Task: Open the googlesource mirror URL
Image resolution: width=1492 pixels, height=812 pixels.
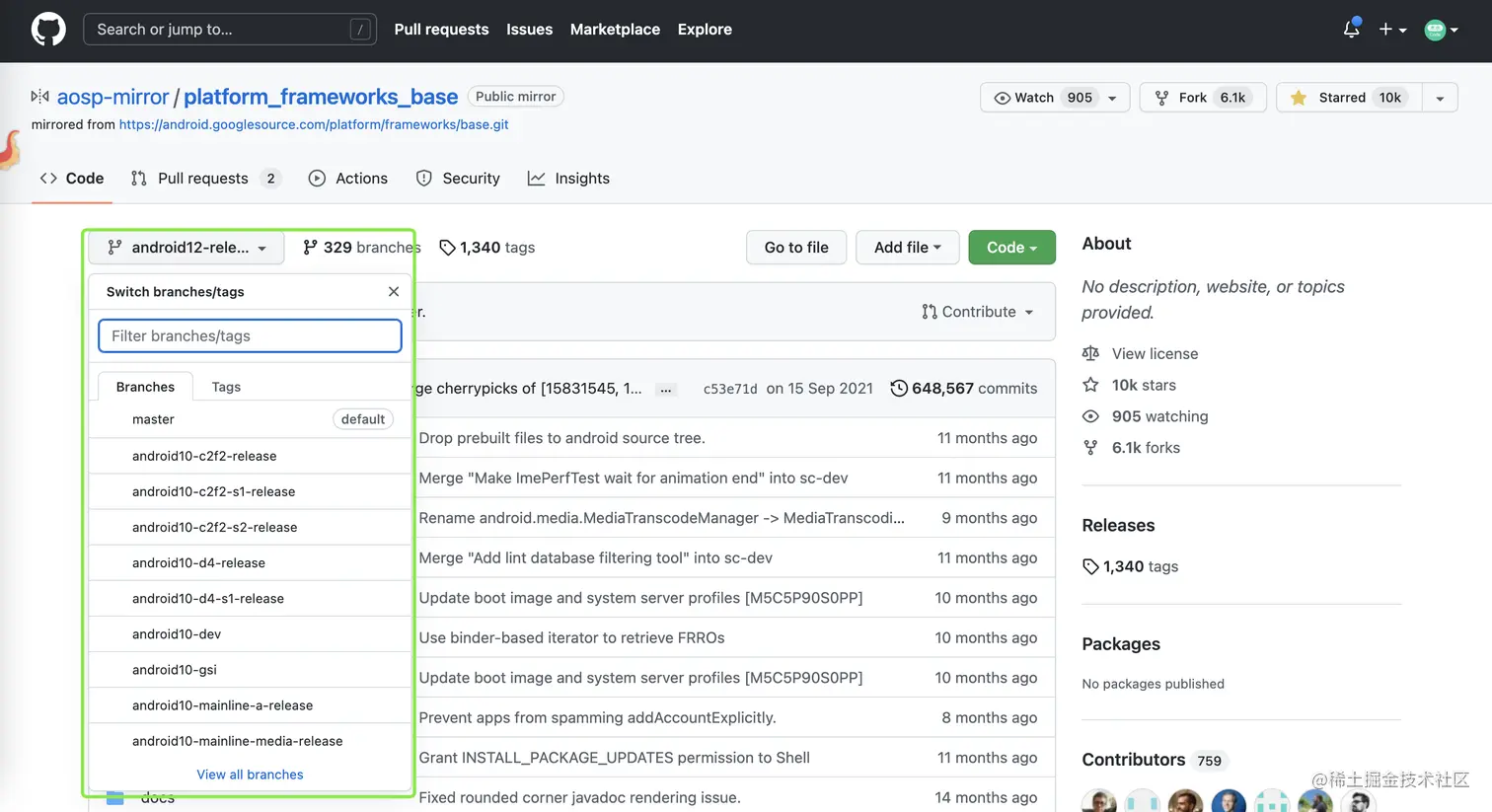Action: click(314, 124)
